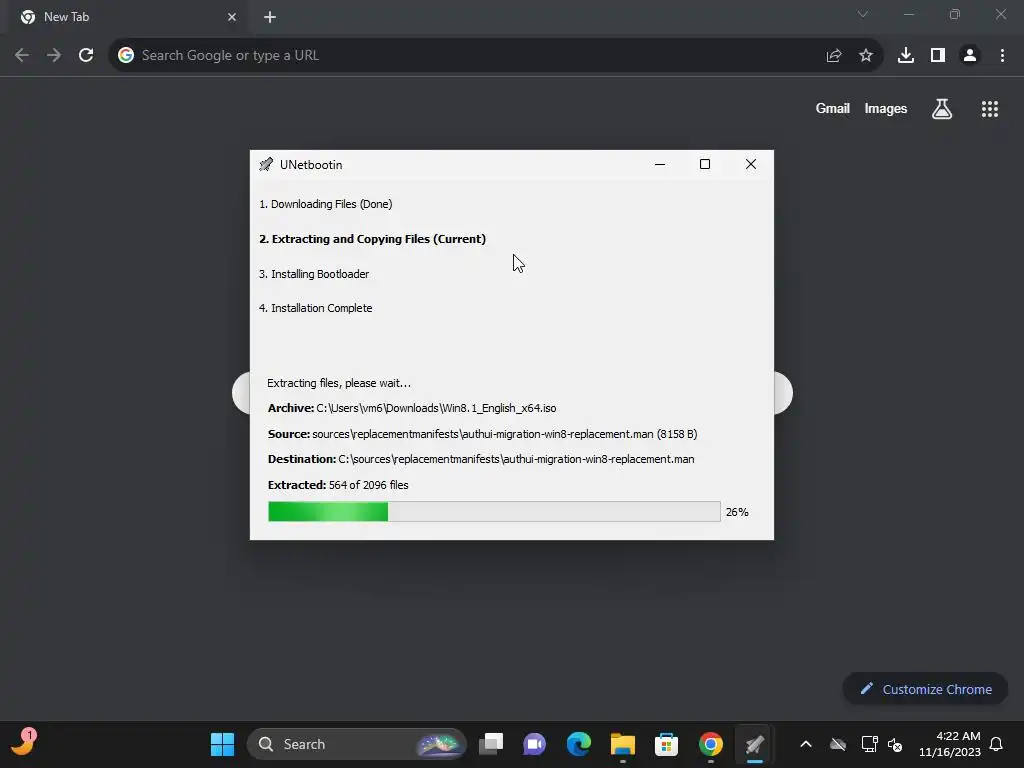Open Chrome downloads icon

[906, 56]
